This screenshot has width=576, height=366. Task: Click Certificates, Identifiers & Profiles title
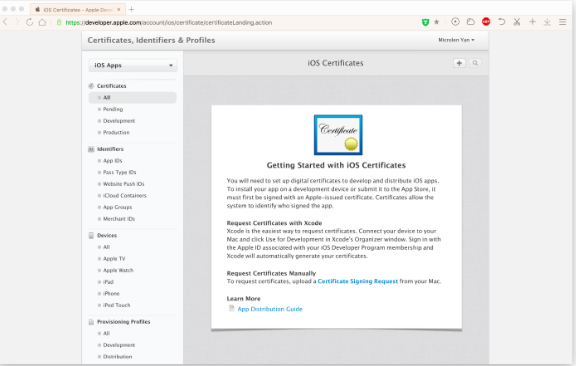[x=151, y=40]
